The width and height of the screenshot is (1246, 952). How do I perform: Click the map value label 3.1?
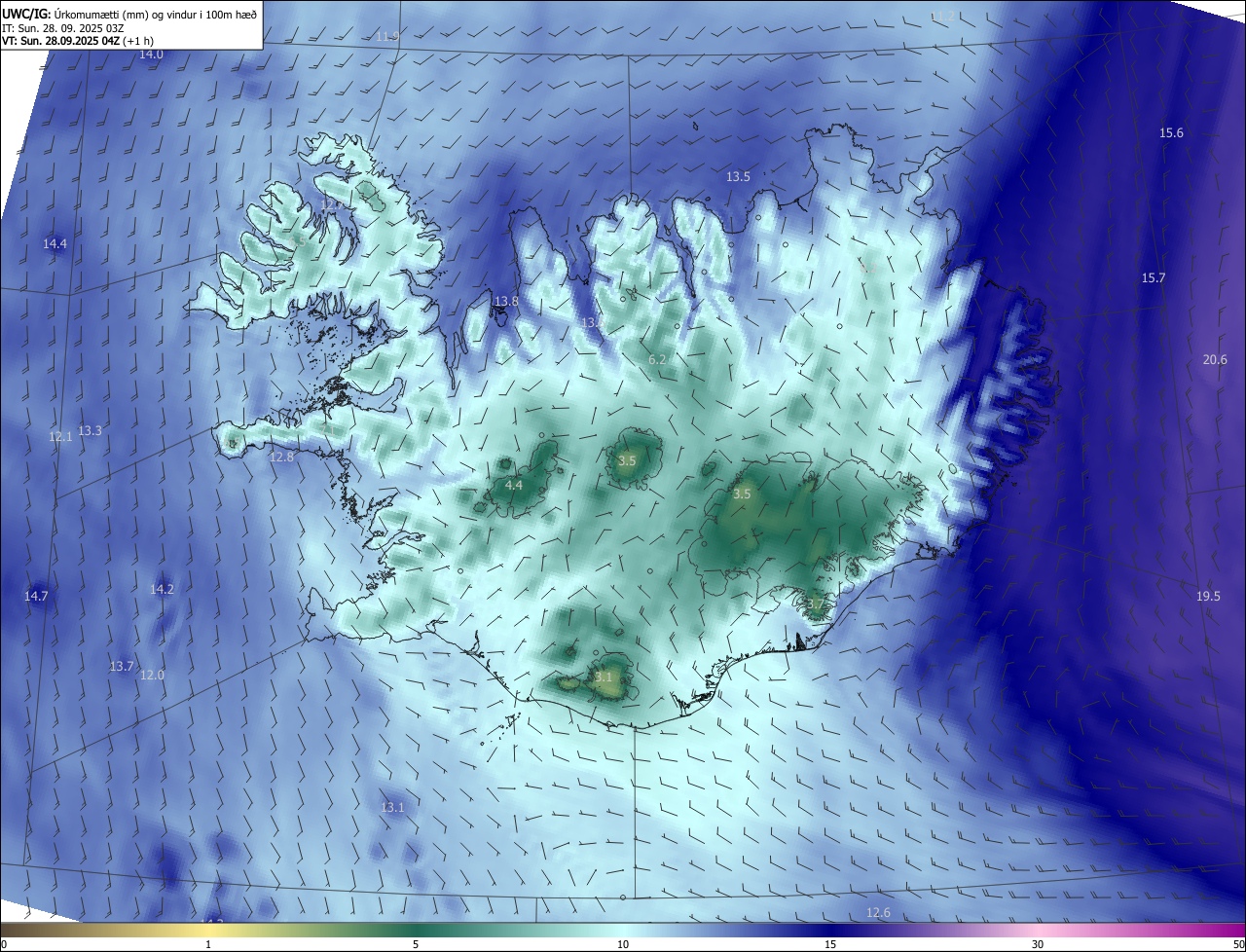coord(604,677)
